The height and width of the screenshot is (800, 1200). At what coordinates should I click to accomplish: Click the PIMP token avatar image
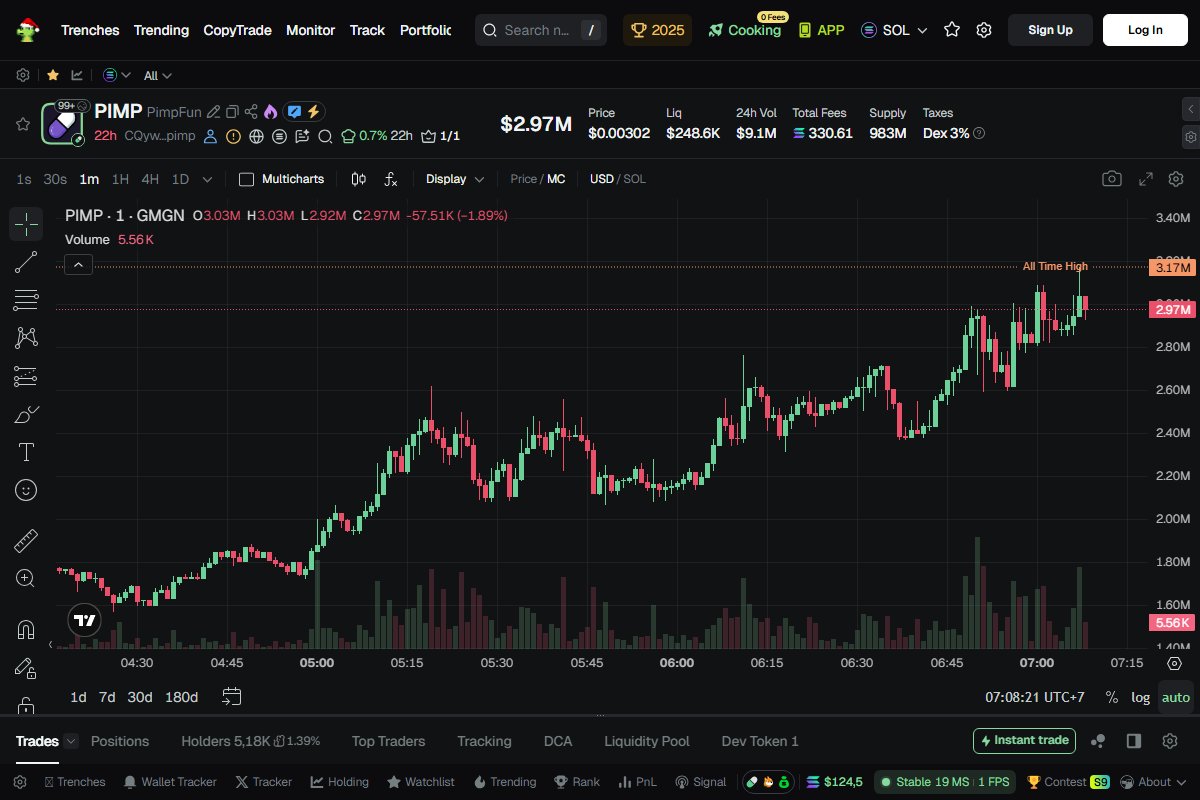(62, 125)
